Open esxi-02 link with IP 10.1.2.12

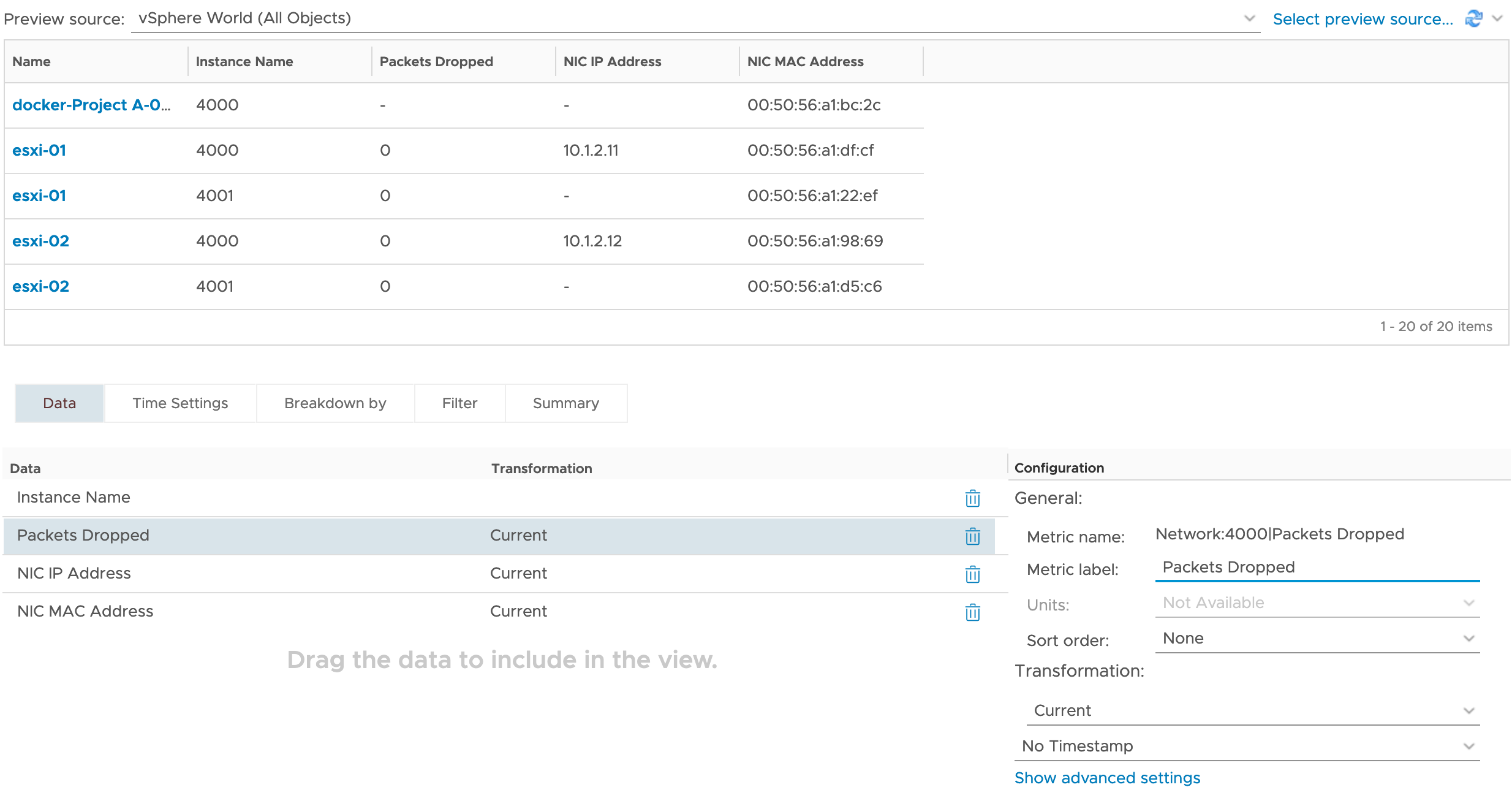click(x=40, y=241)
